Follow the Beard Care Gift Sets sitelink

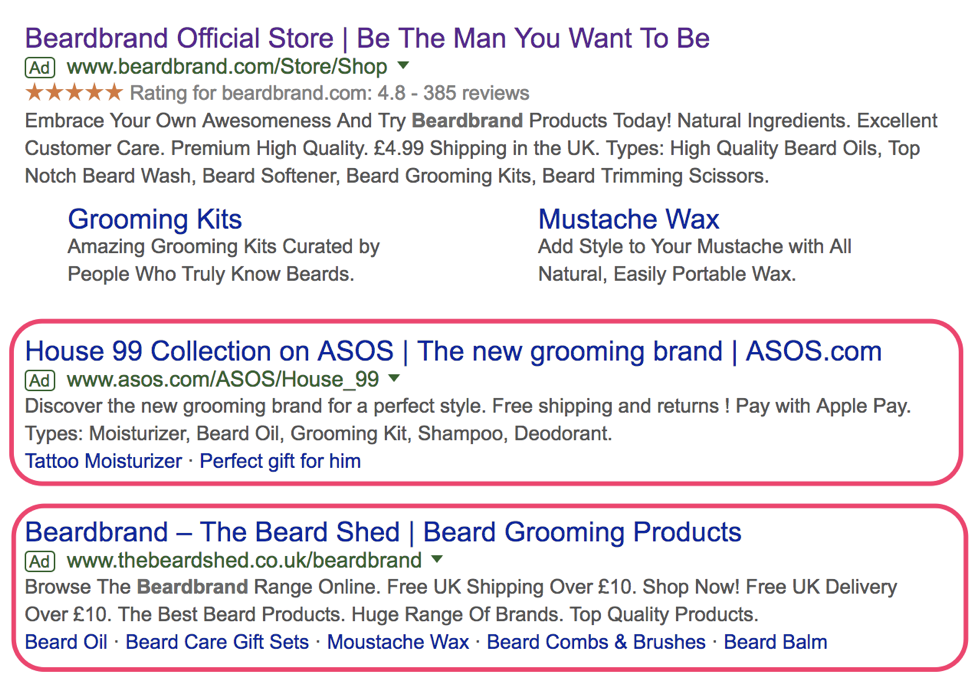pos(217,642)
